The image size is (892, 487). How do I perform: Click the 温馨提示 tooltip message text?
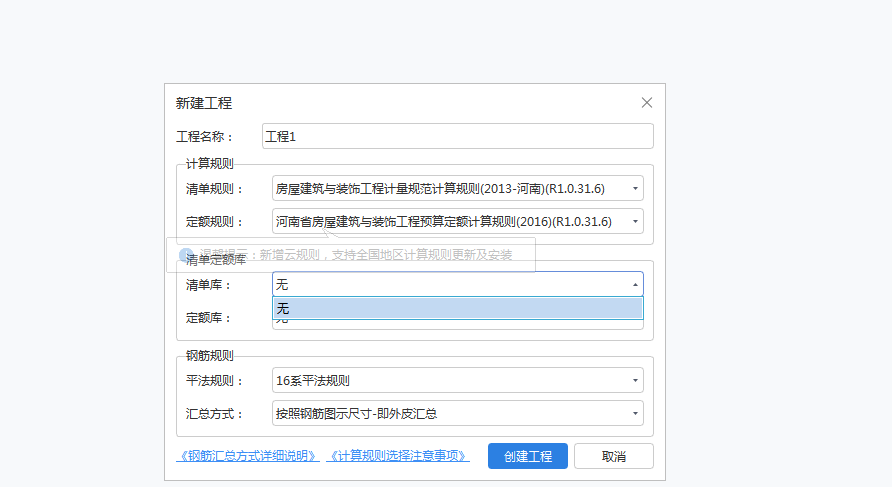(385, 255)
